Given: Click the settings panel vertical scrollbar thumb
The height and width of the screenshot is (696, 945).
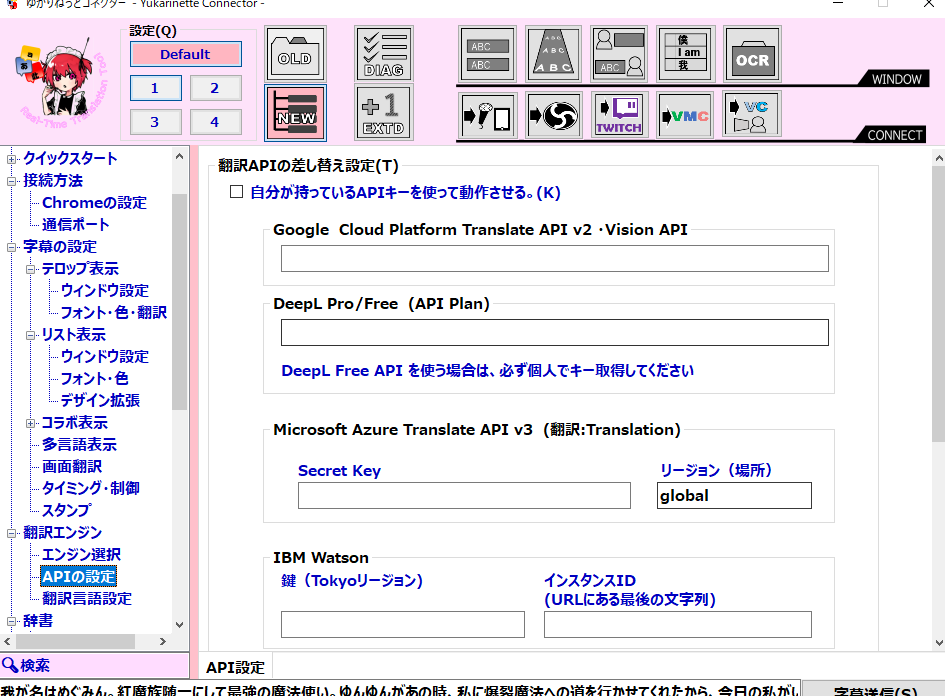Looking at the screenshot, I should pos(938,304).
